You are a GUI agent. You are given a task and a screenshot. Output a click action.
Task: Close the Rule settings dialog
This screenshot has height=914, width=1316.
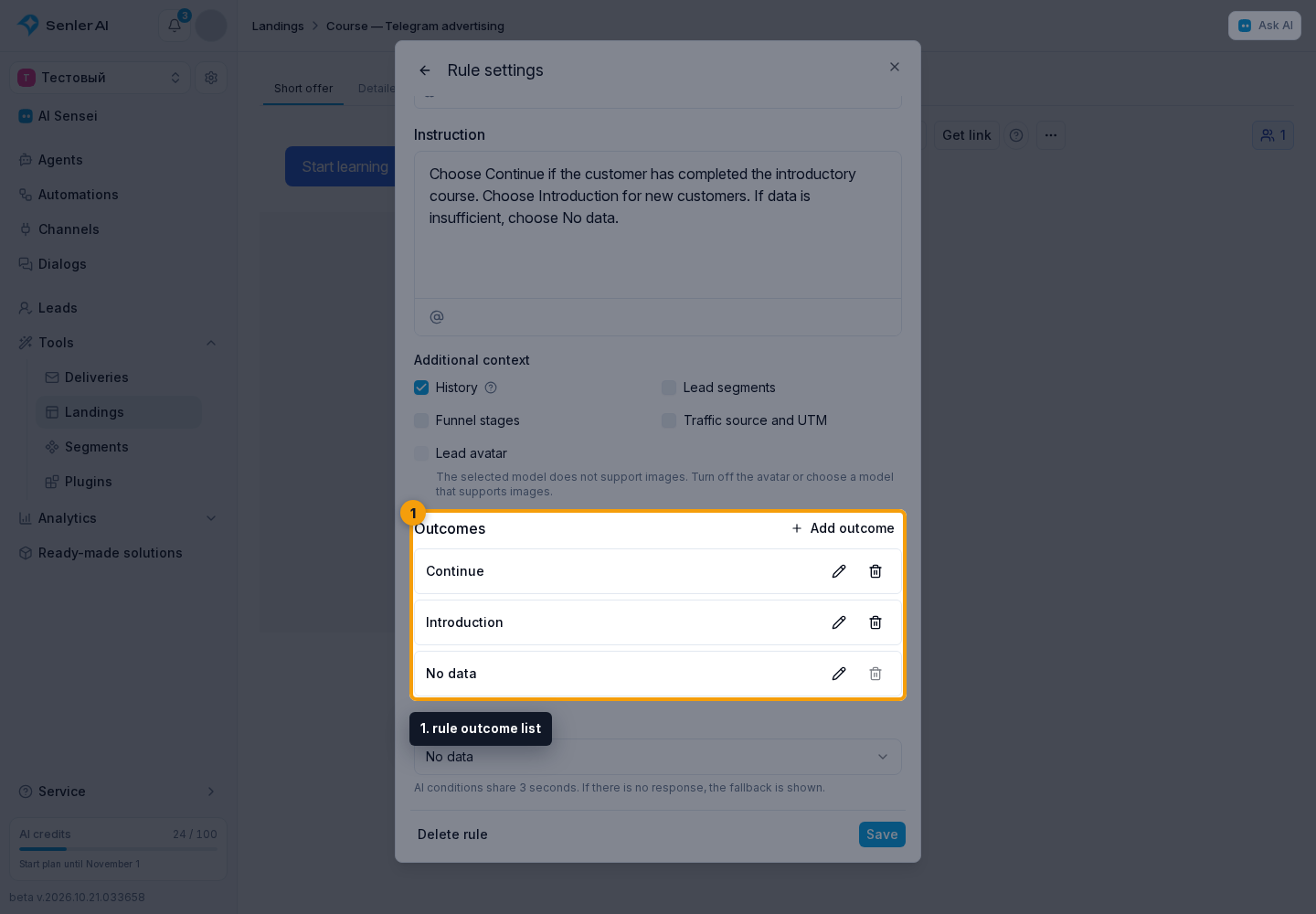(x=895, y=67)
